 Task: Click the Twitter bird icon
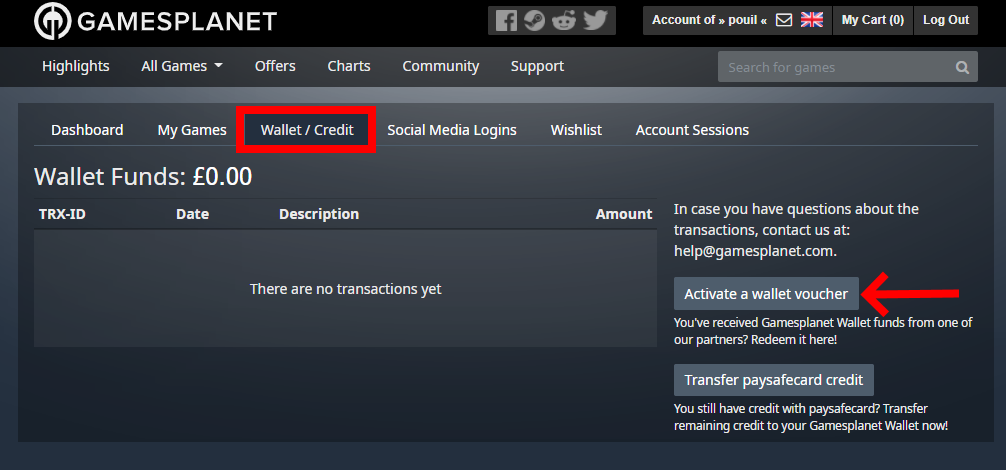coord(595,20)
